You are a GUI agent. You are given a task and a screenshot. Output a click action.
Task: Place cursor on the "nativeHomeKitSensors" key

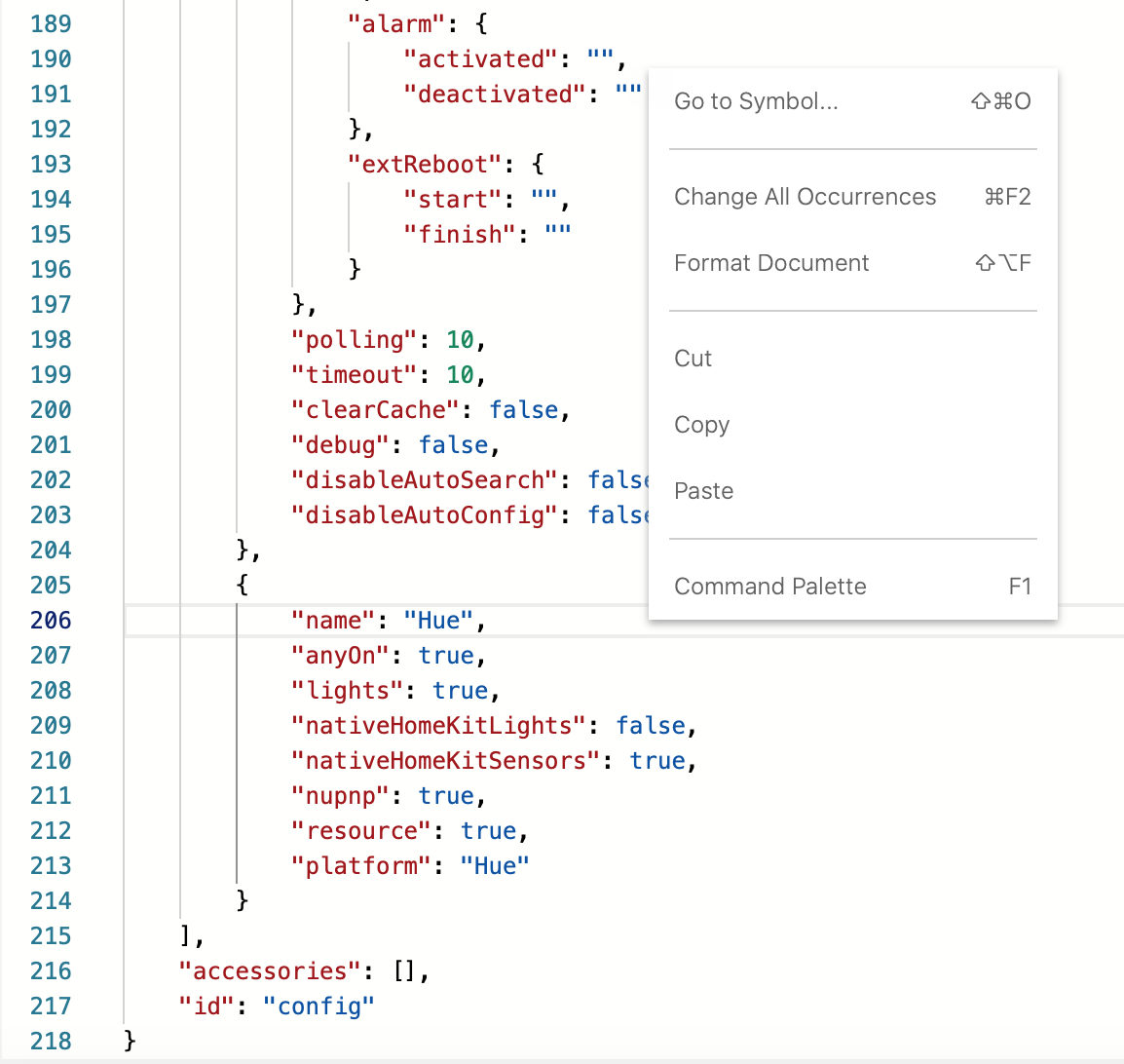(x=446, y=761)
